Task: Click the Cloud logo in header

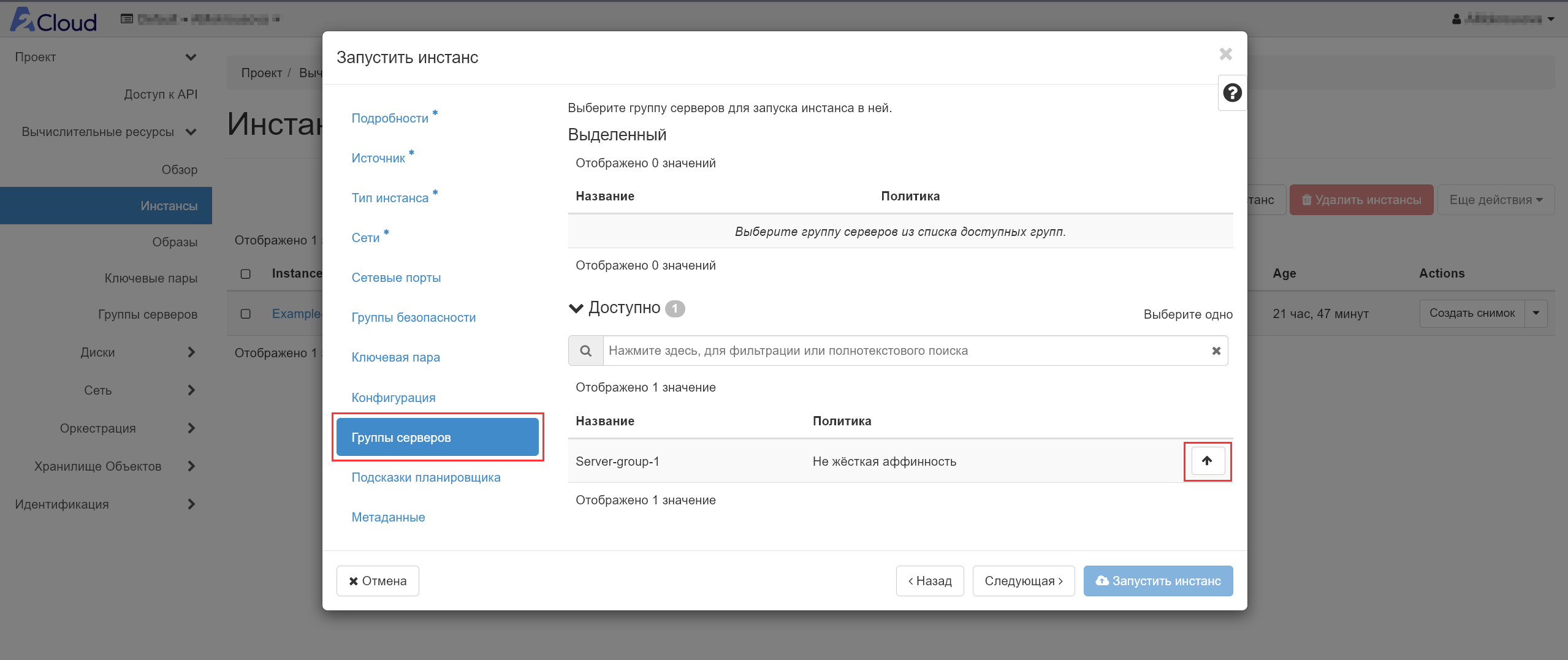Action: [53, 20]
